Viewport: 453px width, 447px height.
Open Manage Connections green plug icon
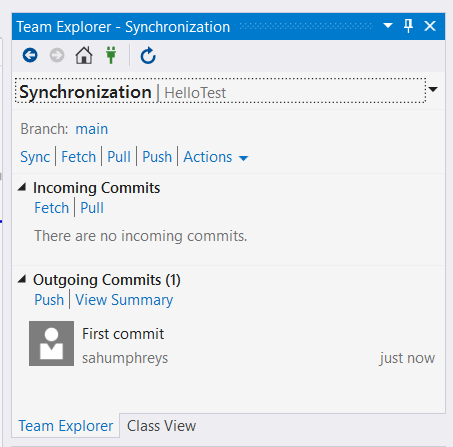(111, 55)
